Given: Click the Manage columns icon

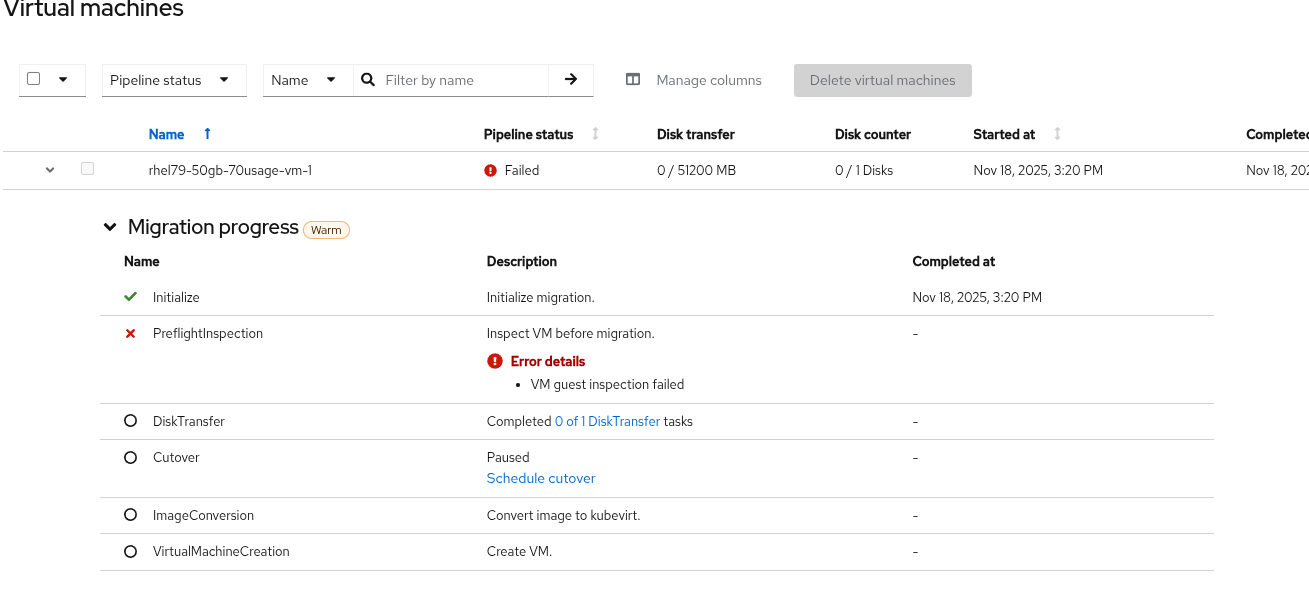Looking at the screenshot, I should (x=633, y=80).
